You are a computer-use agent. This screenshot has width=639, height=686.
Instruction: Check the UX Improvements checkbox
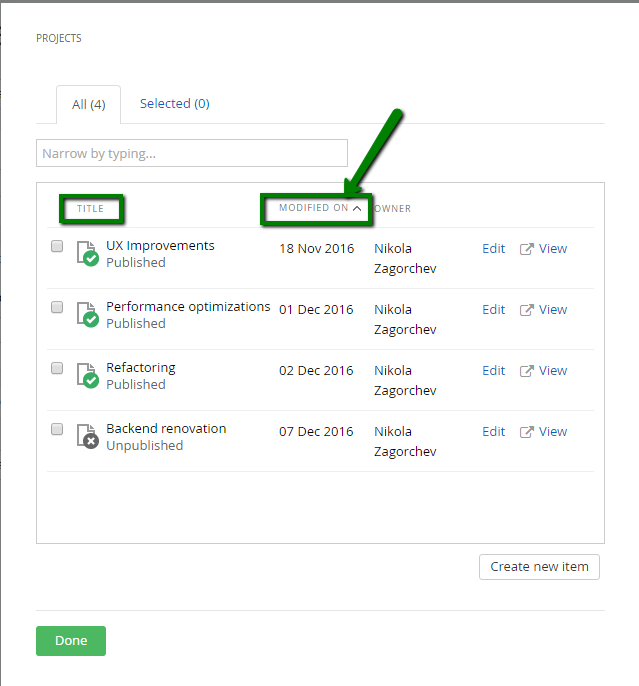pyautogui.click(x=57, y=246)
